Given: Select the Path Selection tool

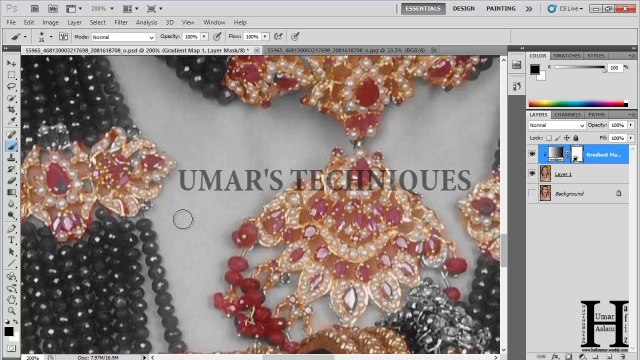Looking at the screenshot, I should pos(11,251).
